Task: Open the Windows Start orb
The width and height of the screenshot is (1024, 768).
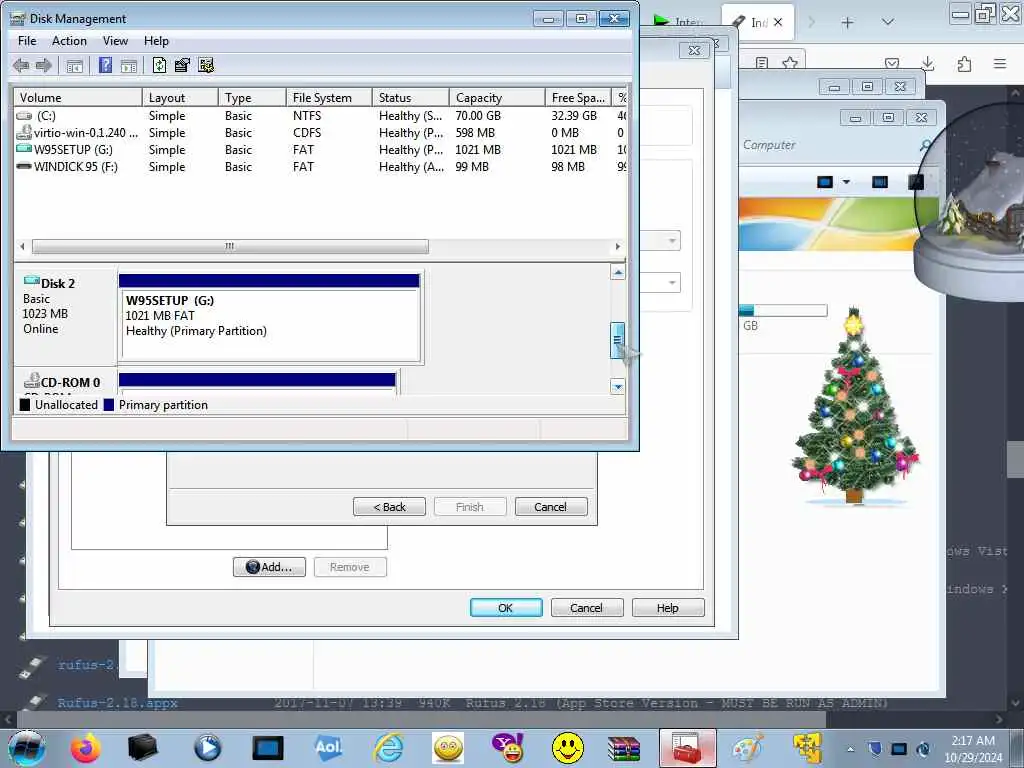Action: pos(27,748)
